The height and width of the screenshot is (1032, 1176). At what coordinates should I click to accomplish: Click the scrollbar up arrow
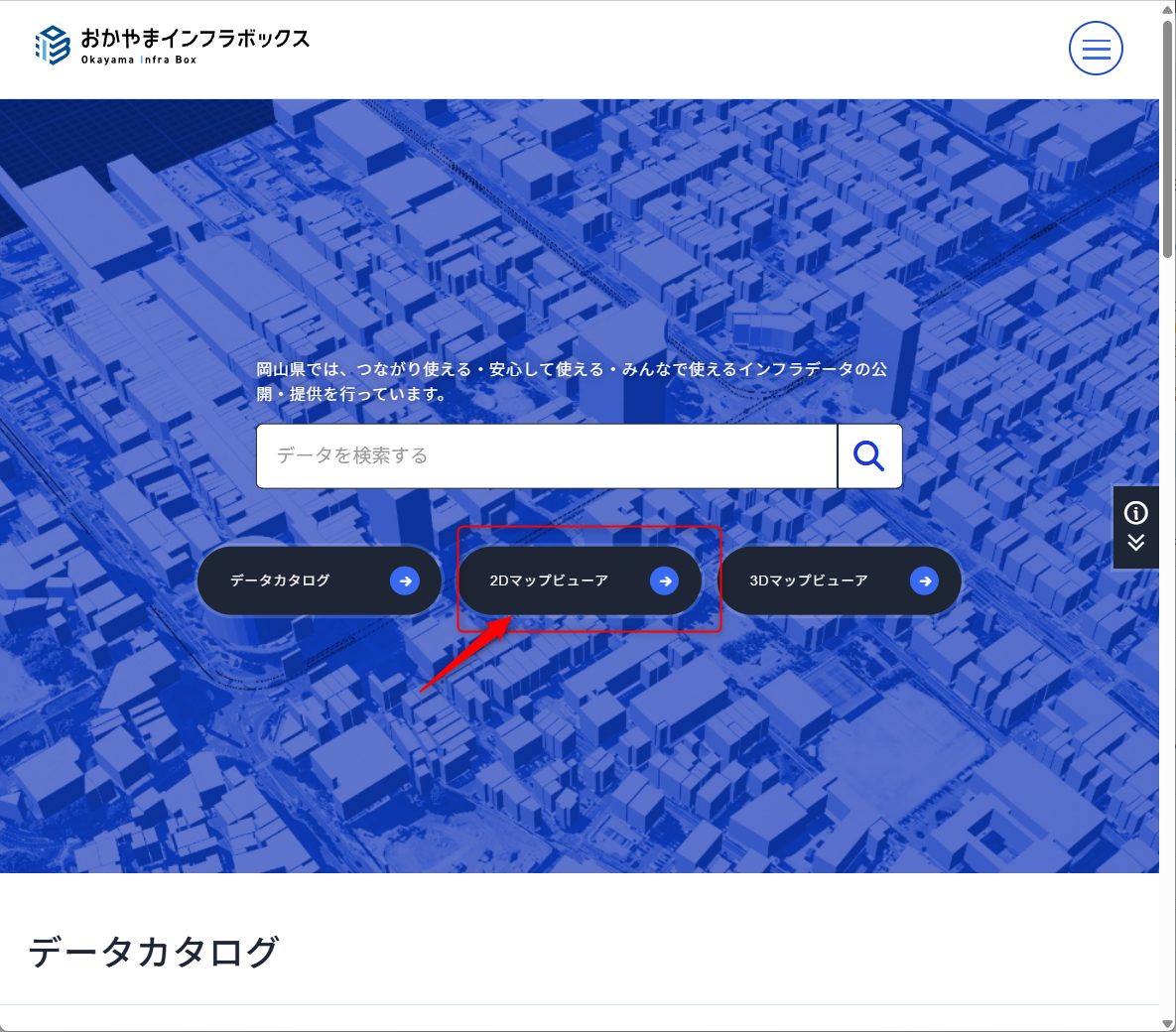[x=1167, y=8]
